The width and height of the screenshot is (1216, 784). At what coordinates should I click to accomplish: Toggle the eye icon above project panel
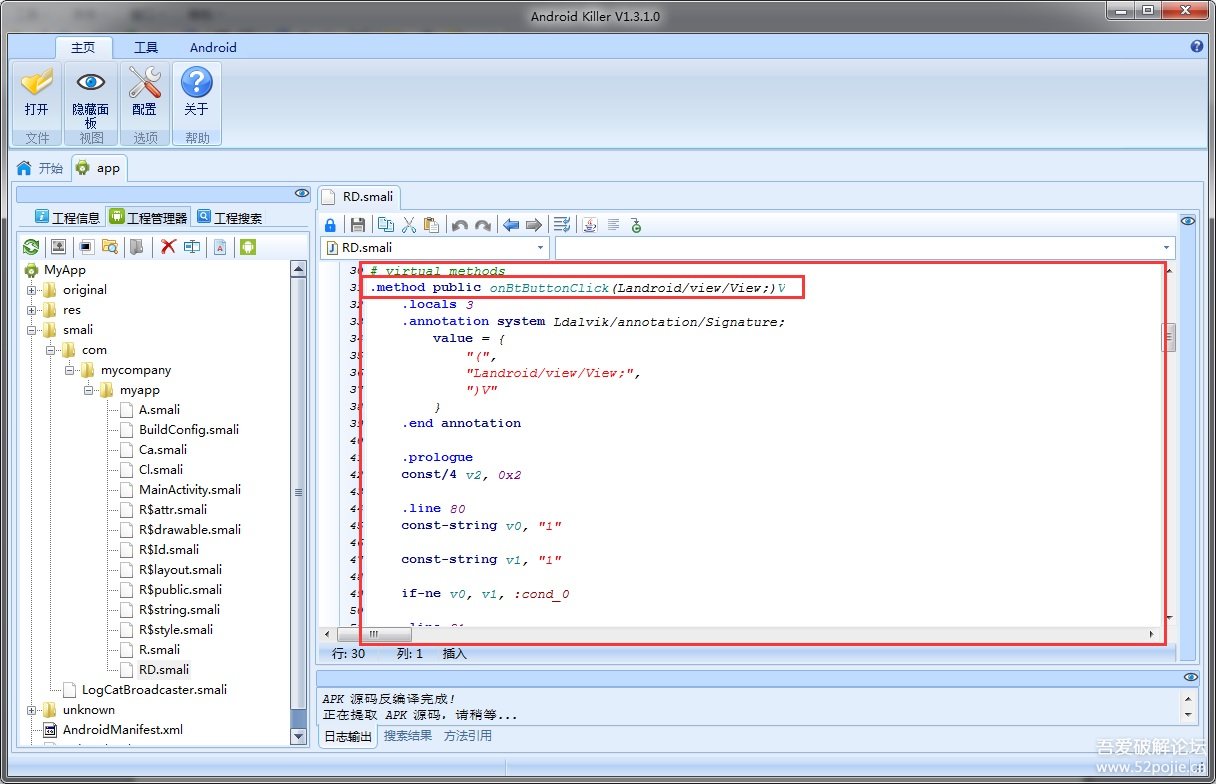click(301, 193)
